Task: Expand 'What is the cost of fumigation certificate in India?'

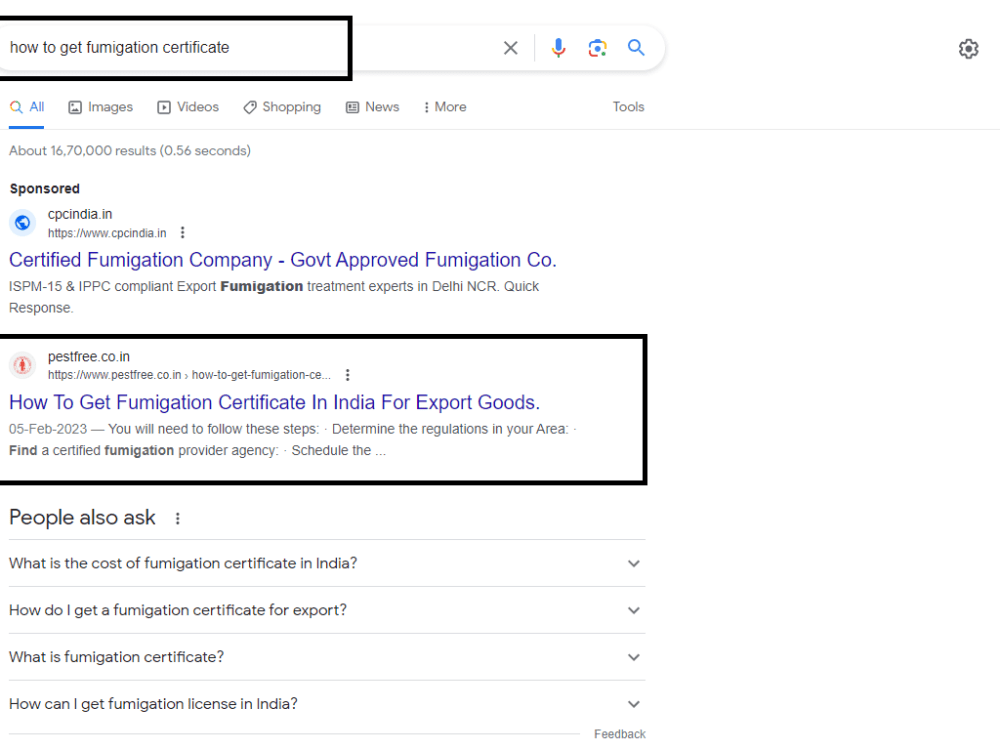Action: [327, 563]
